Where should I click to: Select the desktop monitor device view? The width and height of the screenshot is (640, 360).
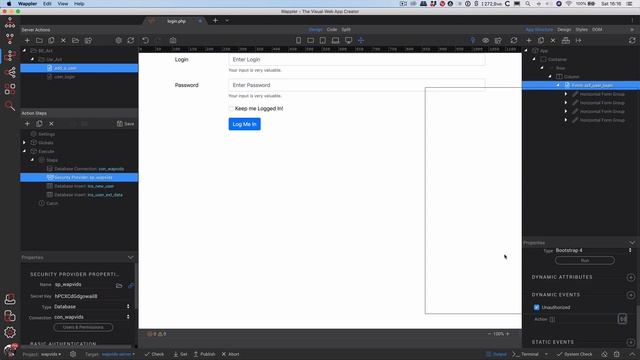pos(348,40)
